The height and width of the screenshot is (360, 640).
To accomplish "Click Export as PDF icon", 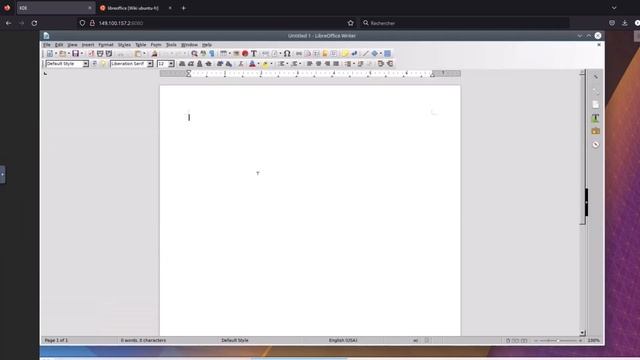I will click(x=91, y=53).
